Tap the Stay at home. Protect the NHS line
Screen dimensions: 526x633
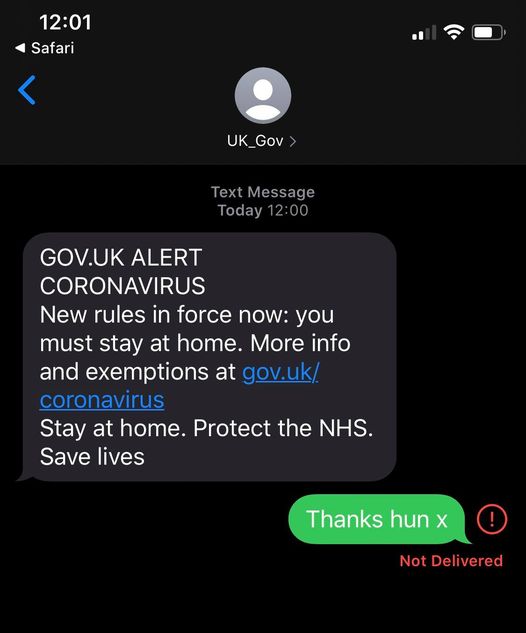pos(206,428)
